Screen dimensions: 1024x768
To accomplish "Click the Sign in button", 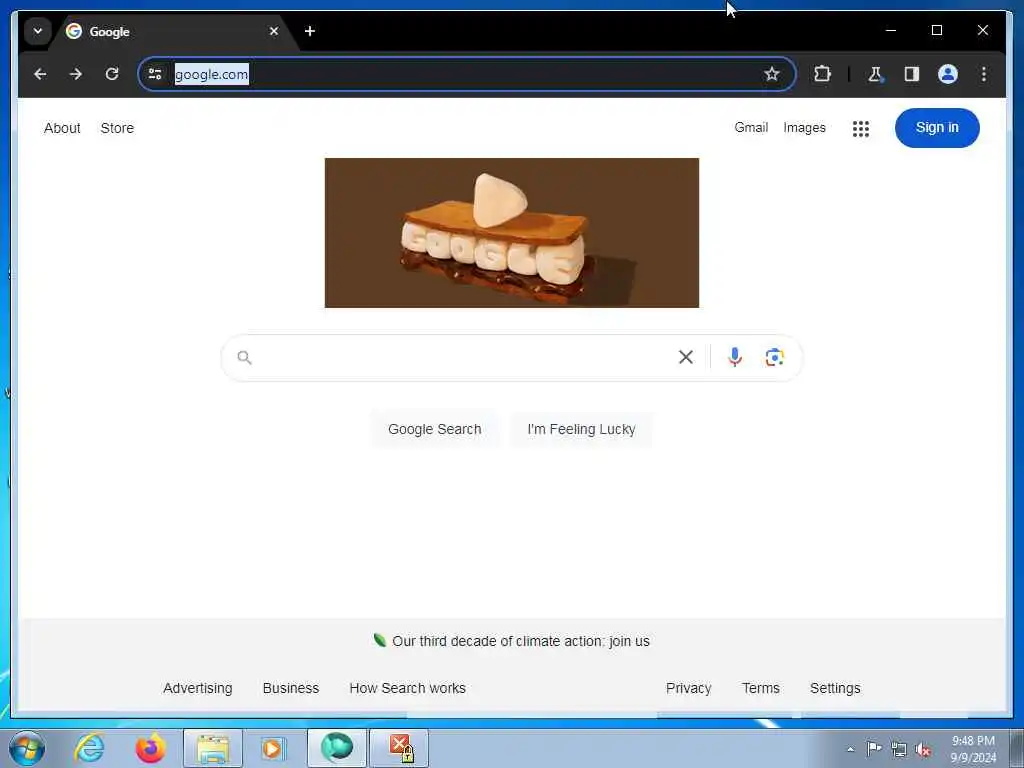I will point(936,127).
